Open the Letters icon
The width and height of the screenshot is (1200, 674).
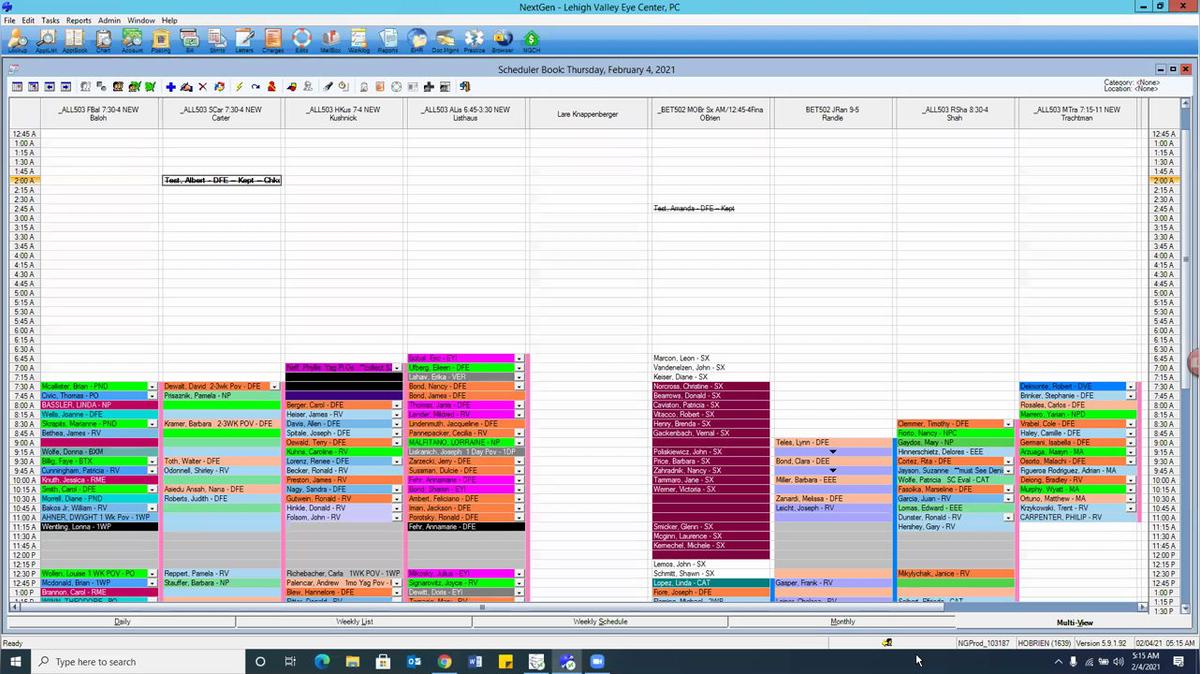(x=246, y=39)
